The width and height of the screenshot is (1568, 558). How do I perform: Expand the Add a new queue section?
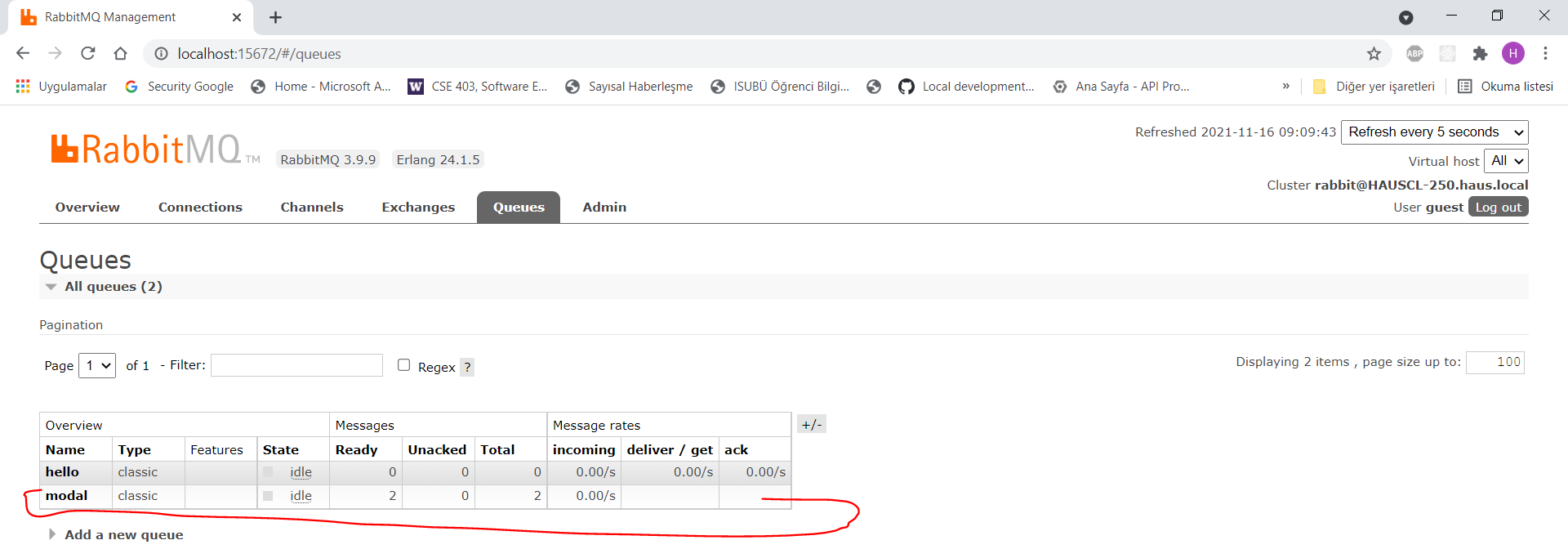point(123,535)
